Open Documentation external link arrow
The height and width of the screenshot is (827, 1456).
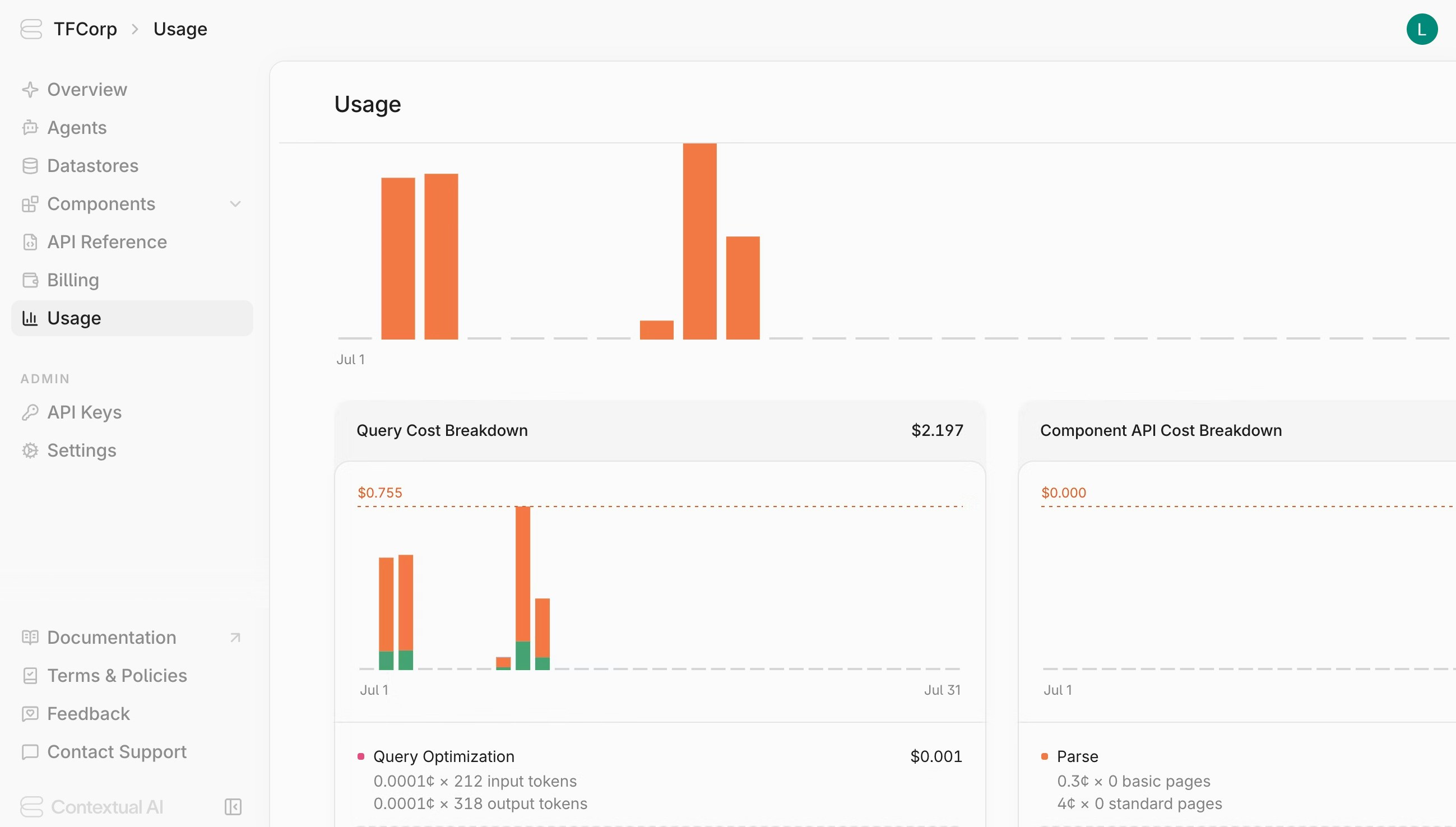pyautogui.click(x=235, y=637)
